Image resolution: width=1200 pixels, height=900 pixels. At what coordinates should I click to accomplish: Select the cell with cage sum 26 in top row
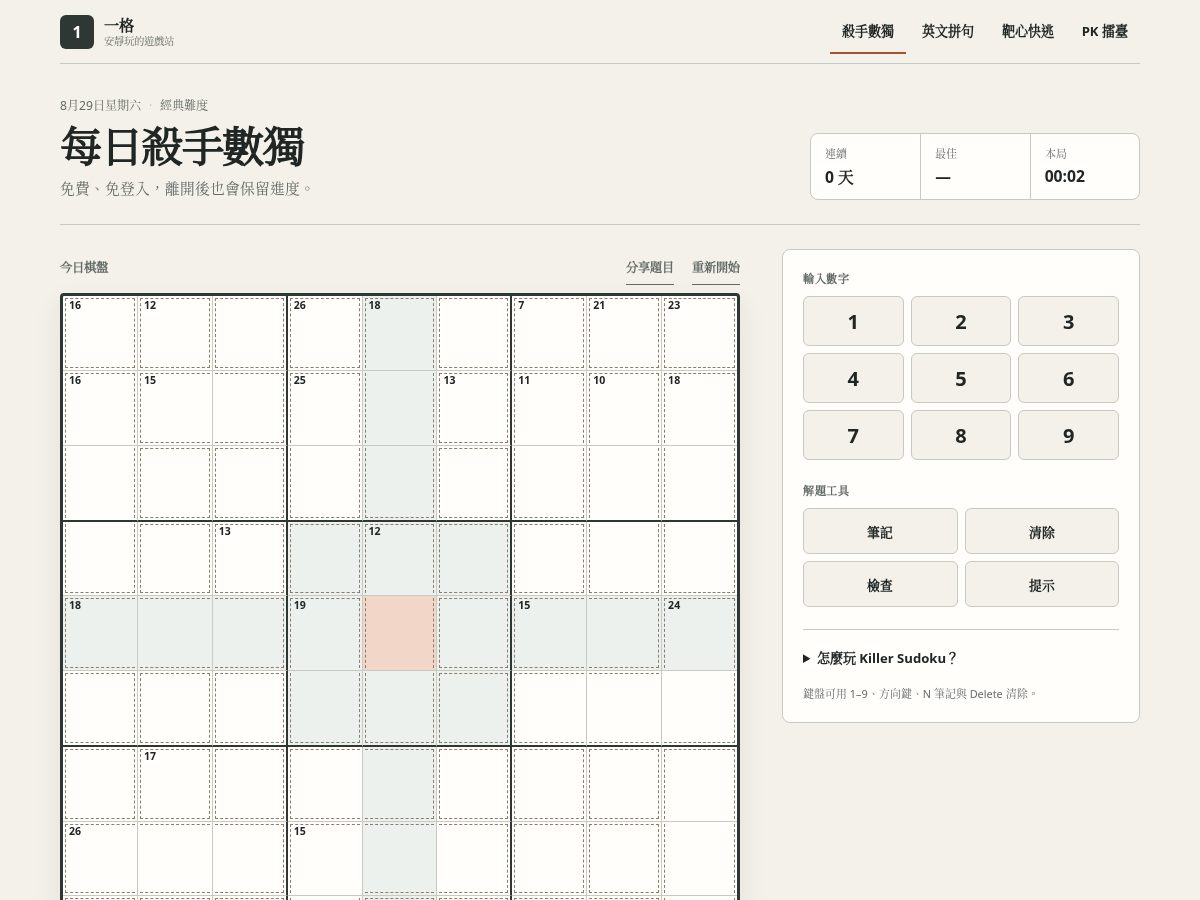[x=325, y=333]
